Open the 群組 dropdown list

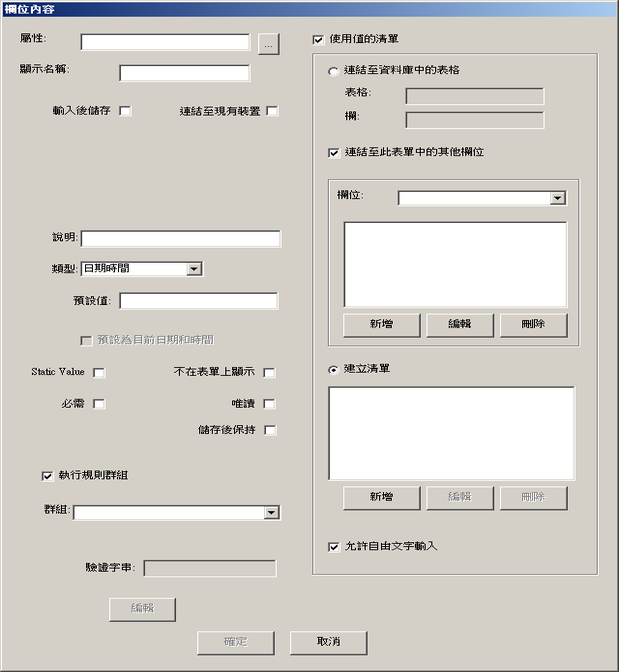point(271,513)
